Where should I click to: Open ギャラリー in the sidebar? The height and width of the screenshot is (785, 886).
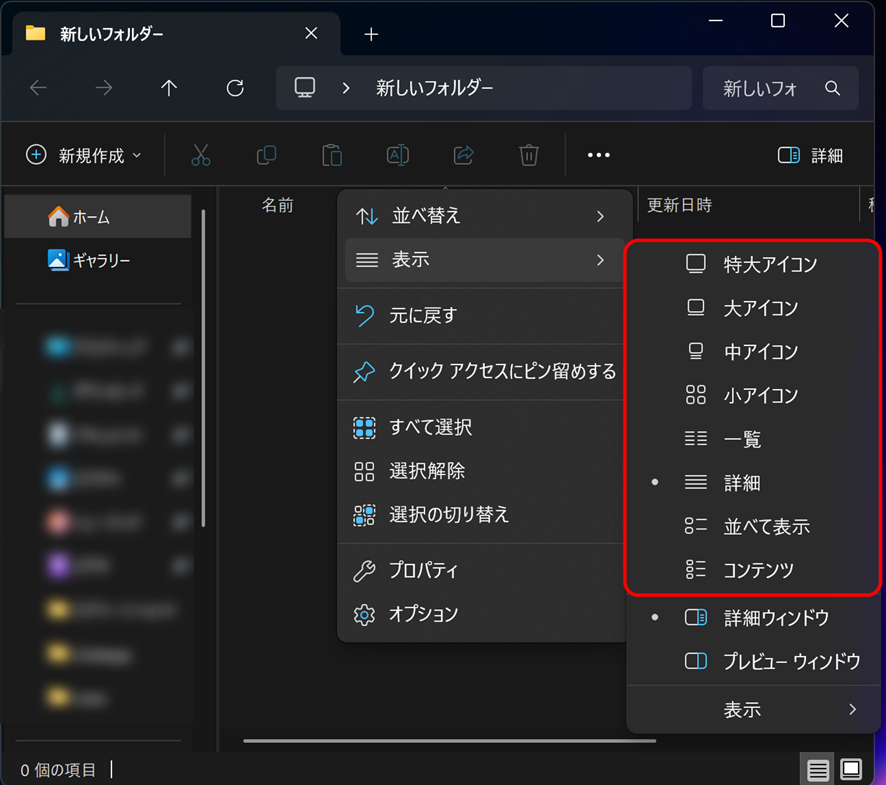pyautogui.click(x=101, y=260)
